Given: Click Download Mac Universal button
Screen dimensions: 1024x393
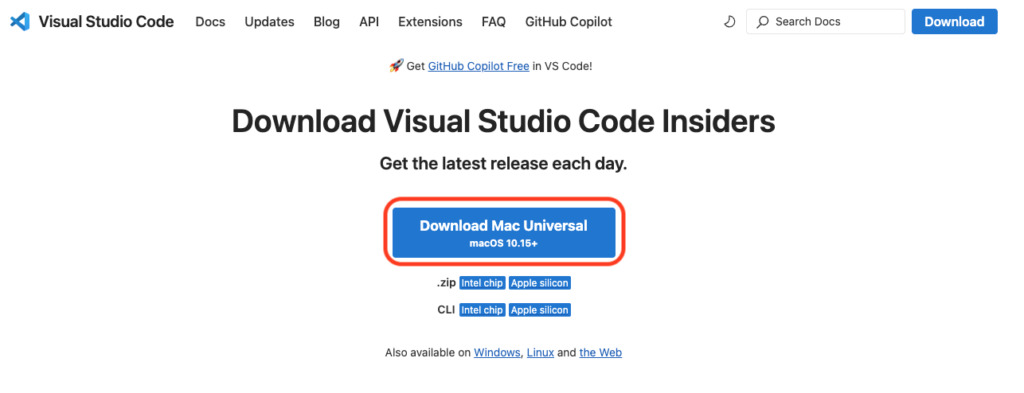Looking at the screenshot, I should point(504,232).
